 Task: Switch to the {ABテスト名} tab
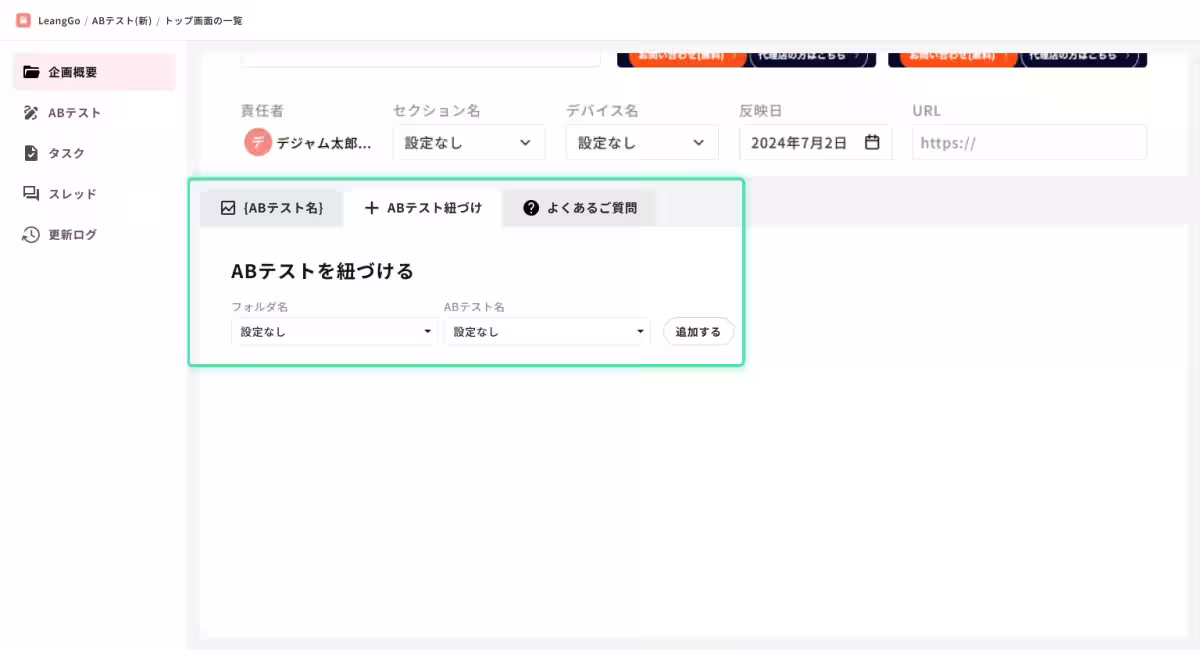tap(270, 208)
